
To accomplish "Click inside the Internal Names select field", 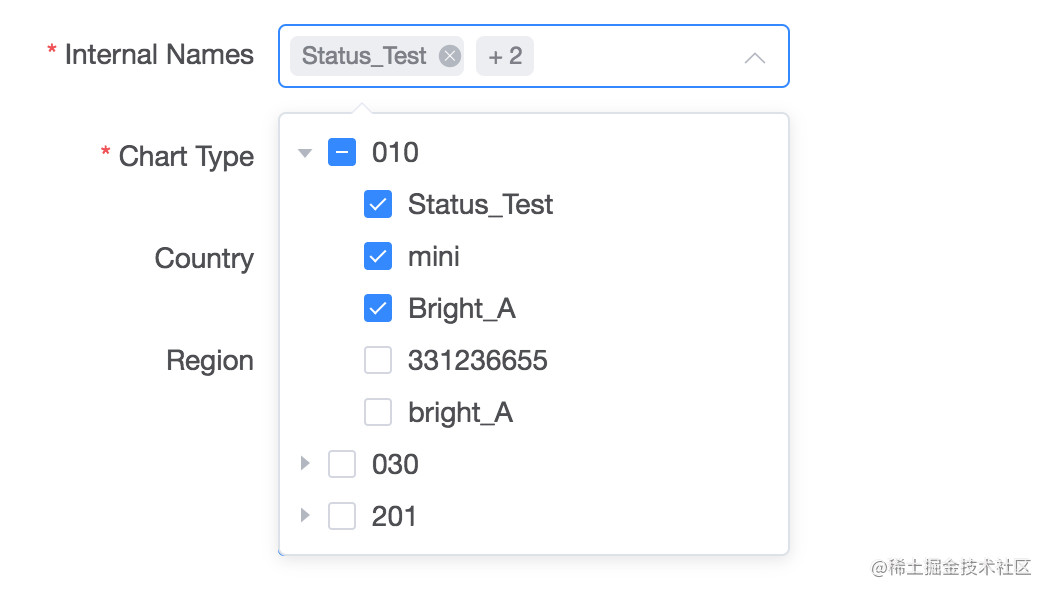I will click(620, 56).
